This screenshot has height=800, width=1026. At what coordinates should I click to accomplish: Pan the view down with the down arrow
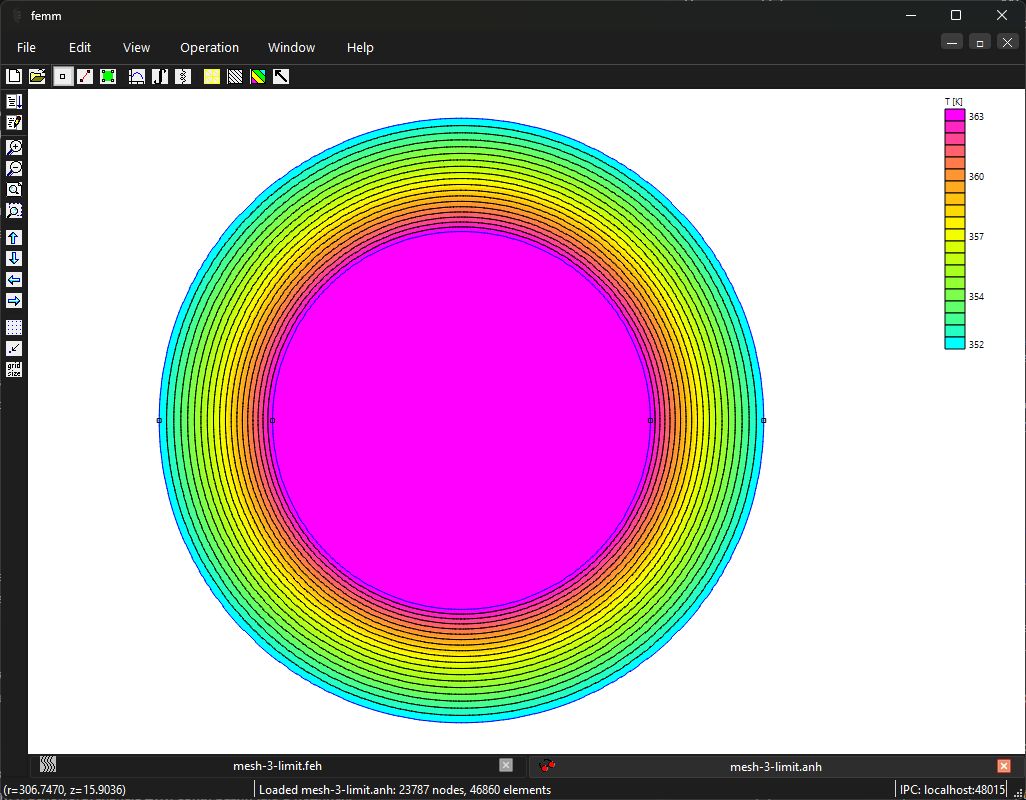(14, 258)
